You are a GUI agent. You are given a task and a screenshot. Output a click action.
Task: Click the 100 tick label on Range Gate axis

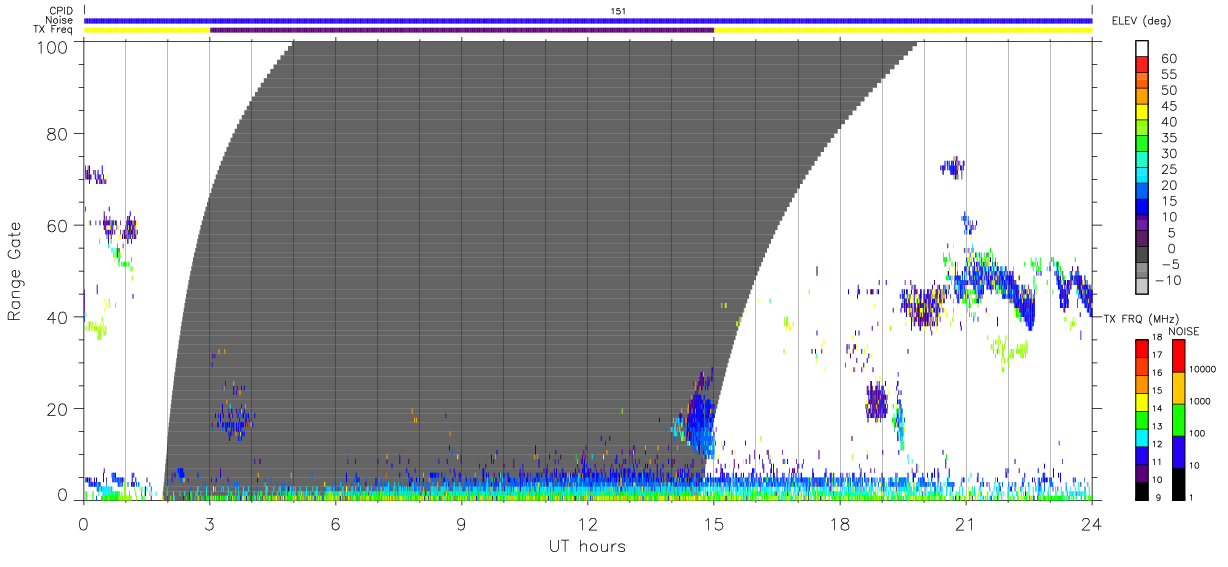(x=55, y=47)
